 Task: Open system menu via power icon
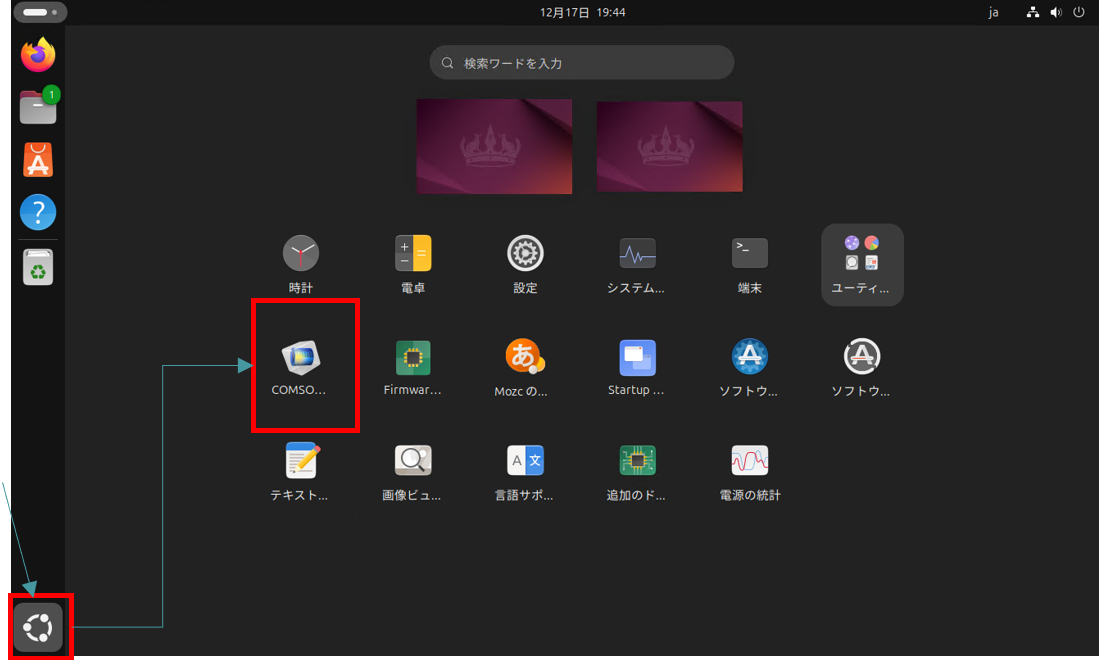1078,13
